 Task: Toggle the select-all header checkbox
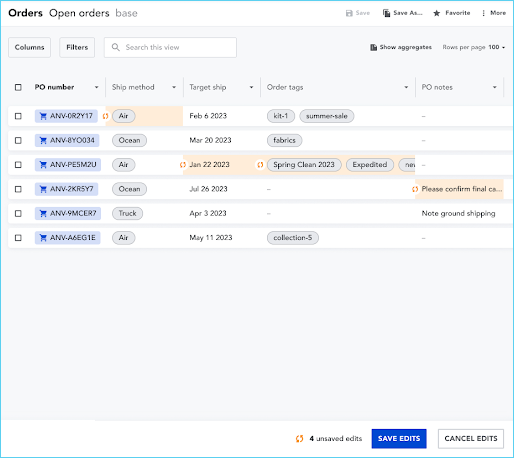click(x=18, y=87)
